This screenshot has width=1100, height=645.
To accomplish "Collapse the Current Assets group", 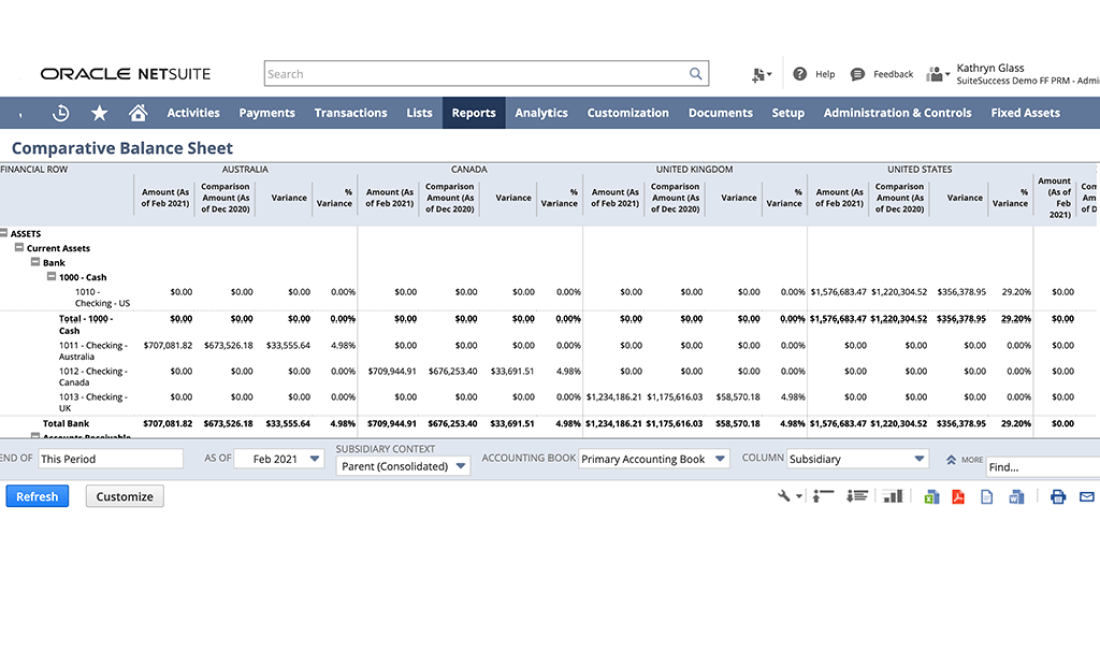I will (19, 247).
